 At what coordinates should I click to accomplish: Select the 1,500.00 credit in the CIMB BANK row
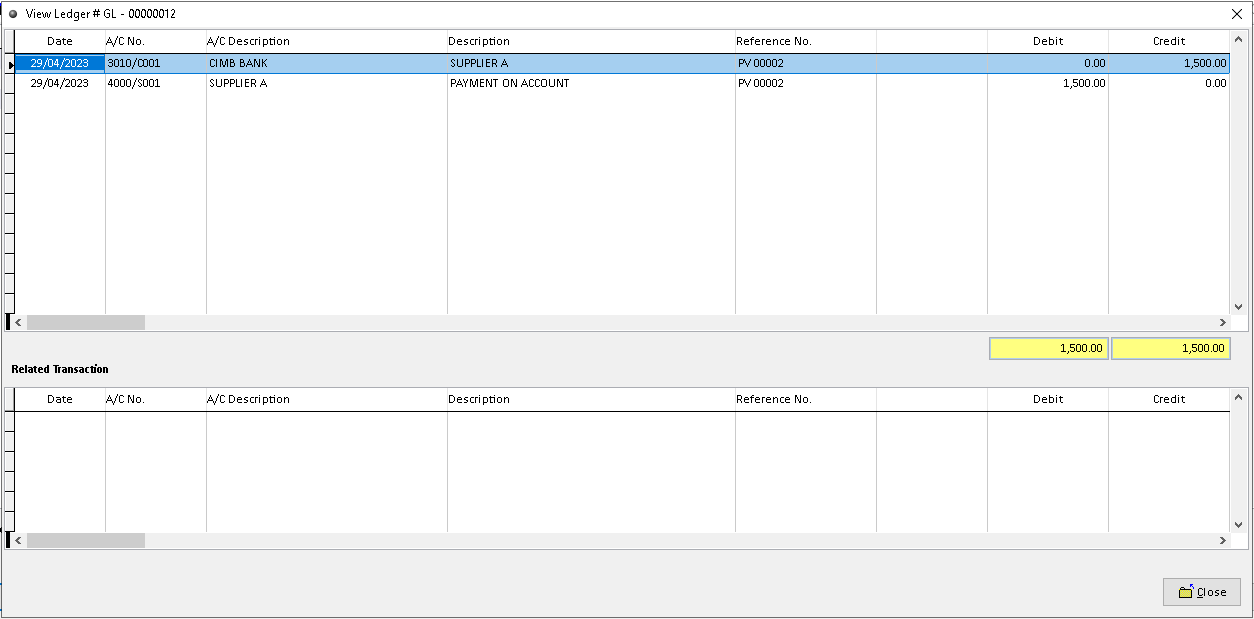1169,63
